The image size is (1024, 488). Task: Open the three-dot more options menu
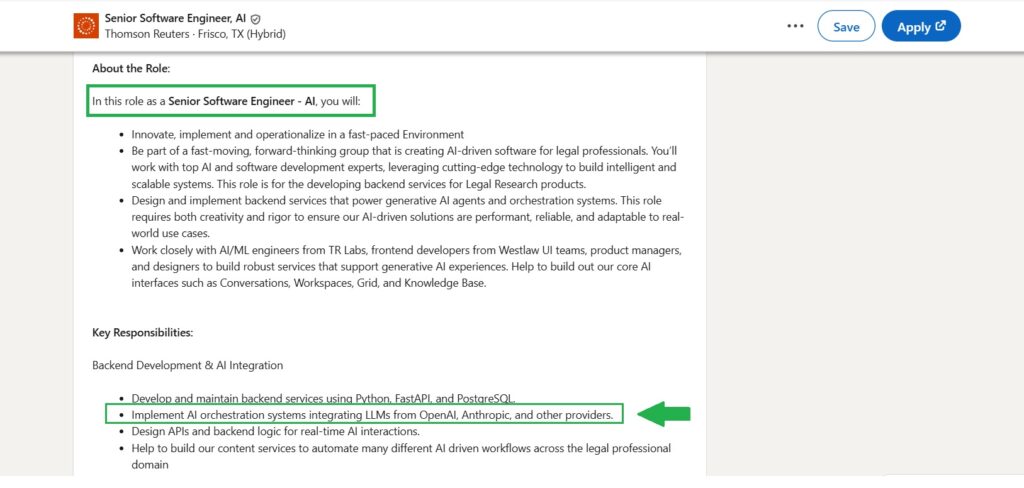pos(795,26)
